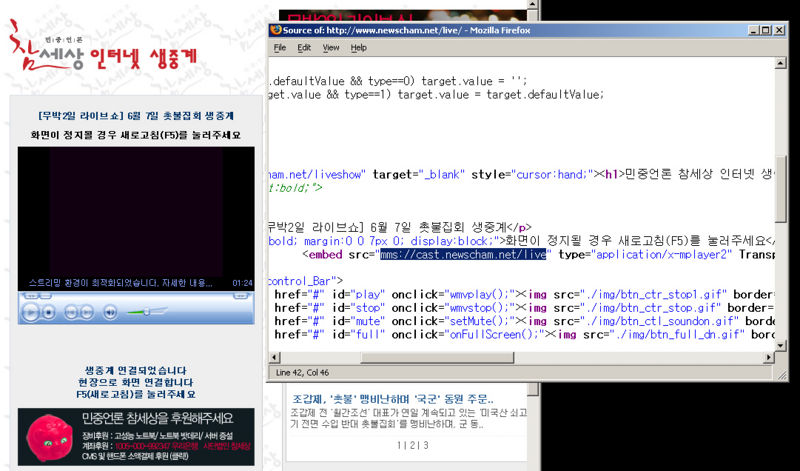Viewport: 800px width, 471px height.
Task: Click the horizontal scroll right arrow in source view
Action: [768, 357]
